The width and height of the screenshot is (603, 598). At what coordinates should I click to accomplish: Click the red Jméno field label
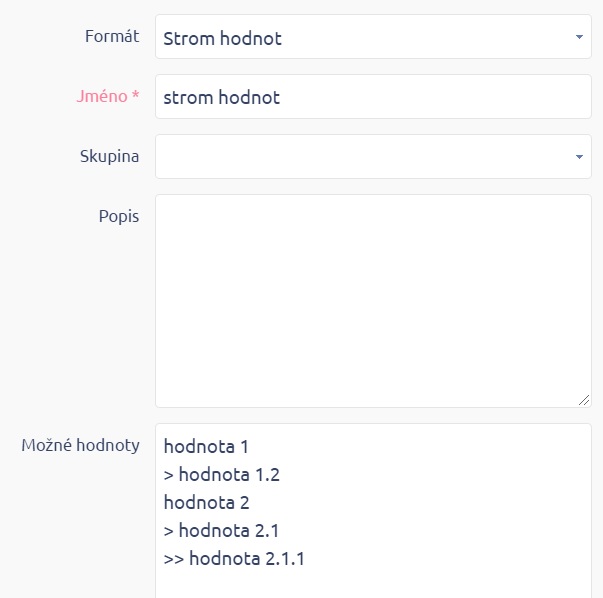pyautogui.click(x=101, y=96)
